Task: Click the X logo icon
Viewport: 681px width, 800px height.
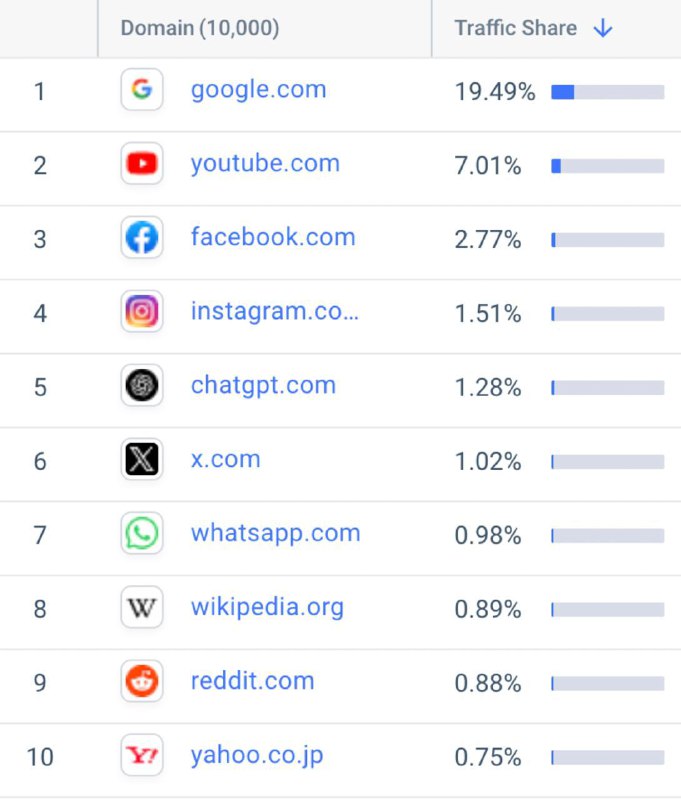Action: pos(142,459)
